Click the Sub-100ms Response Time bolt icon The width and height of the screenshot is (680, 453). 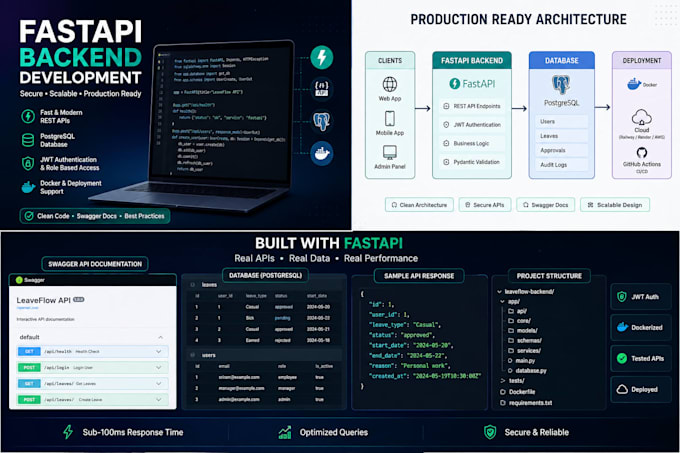click(x=68, y=432)
